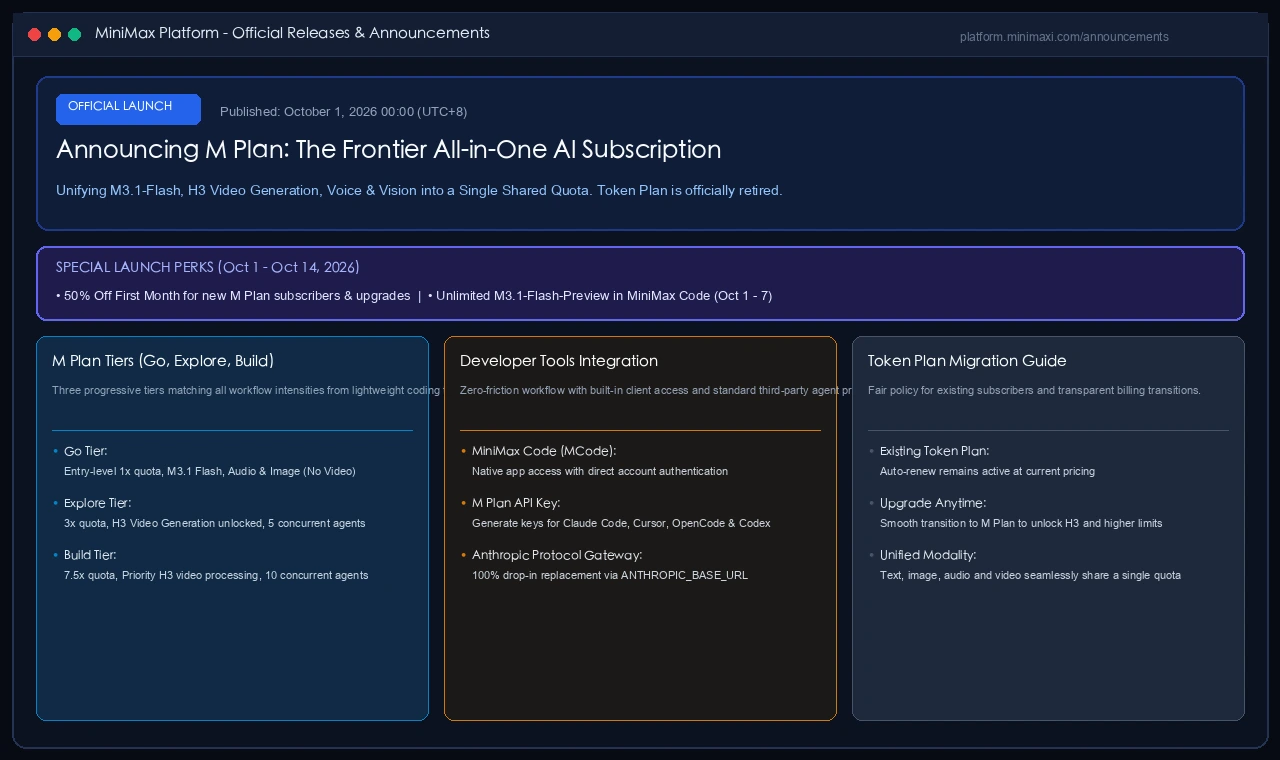The image size is (1280, 760).
Task: Click the 'Anthropic Protocol Gateway:' item
Action: coord(557,555)
